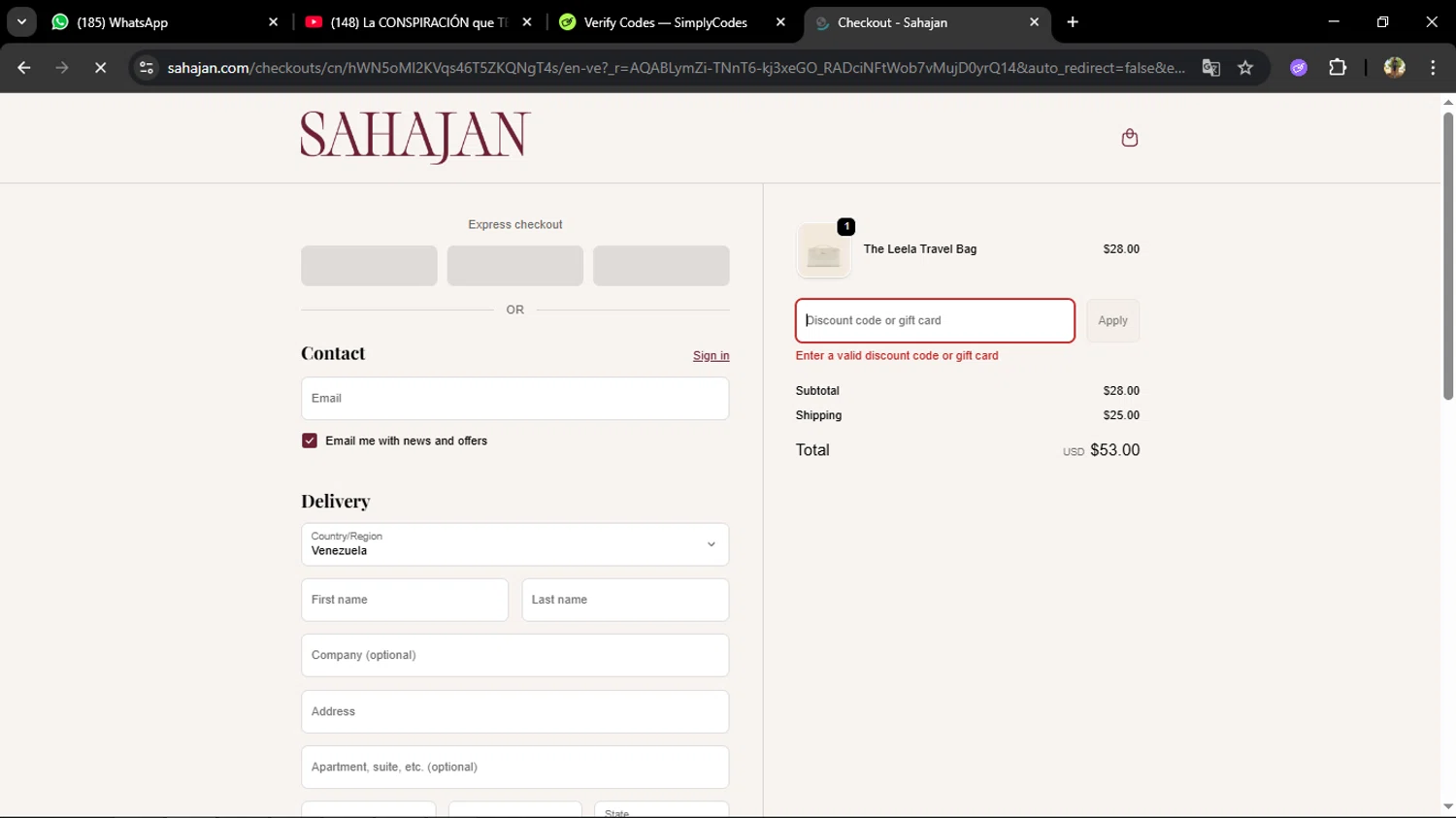This screenshot has height=818, width=1456.
Task: Open the Extensions puzzle icon
Action: [1338, 68]
